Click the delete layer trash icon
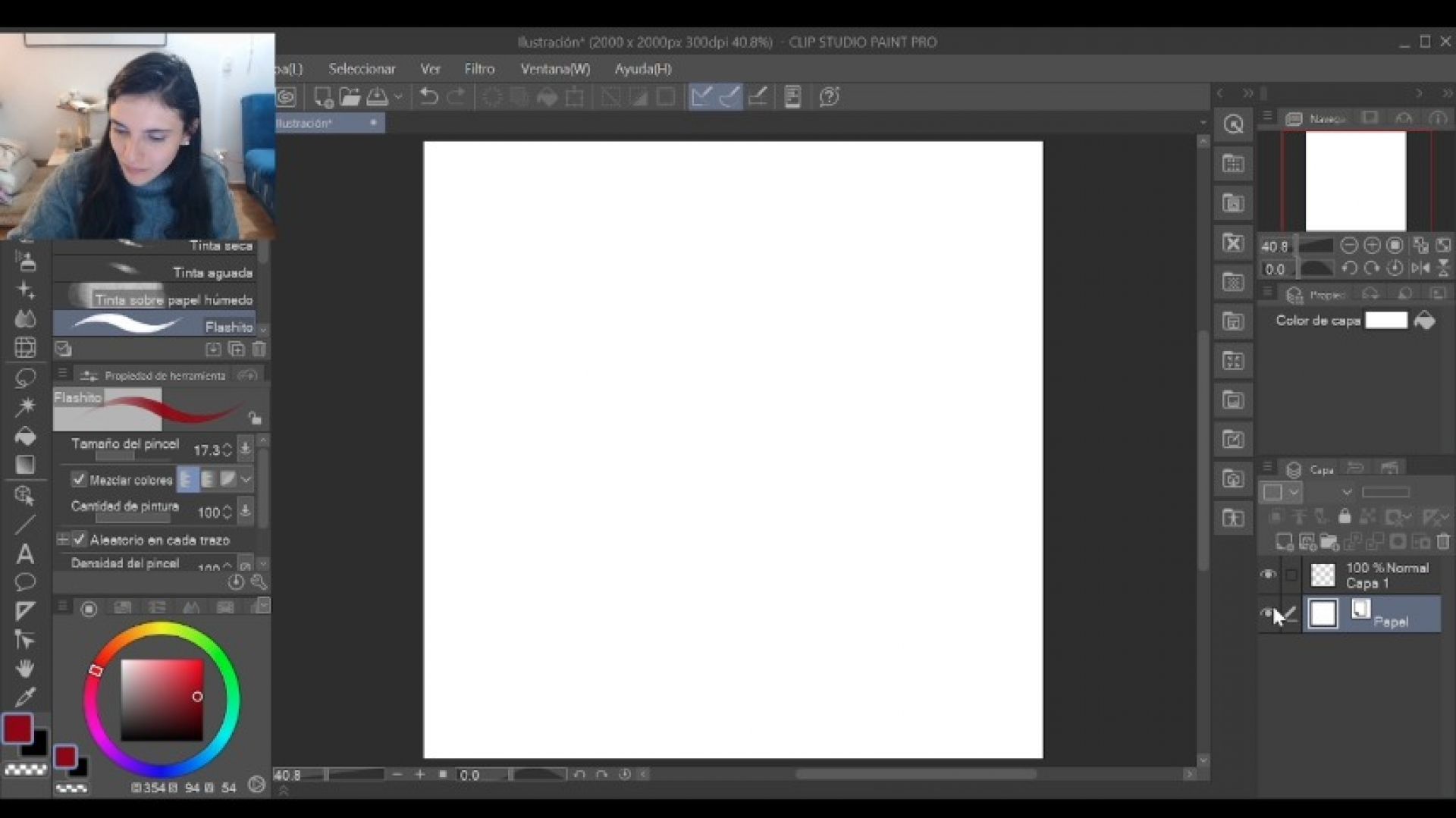The image size is (1456, 818). point(1443,543)
